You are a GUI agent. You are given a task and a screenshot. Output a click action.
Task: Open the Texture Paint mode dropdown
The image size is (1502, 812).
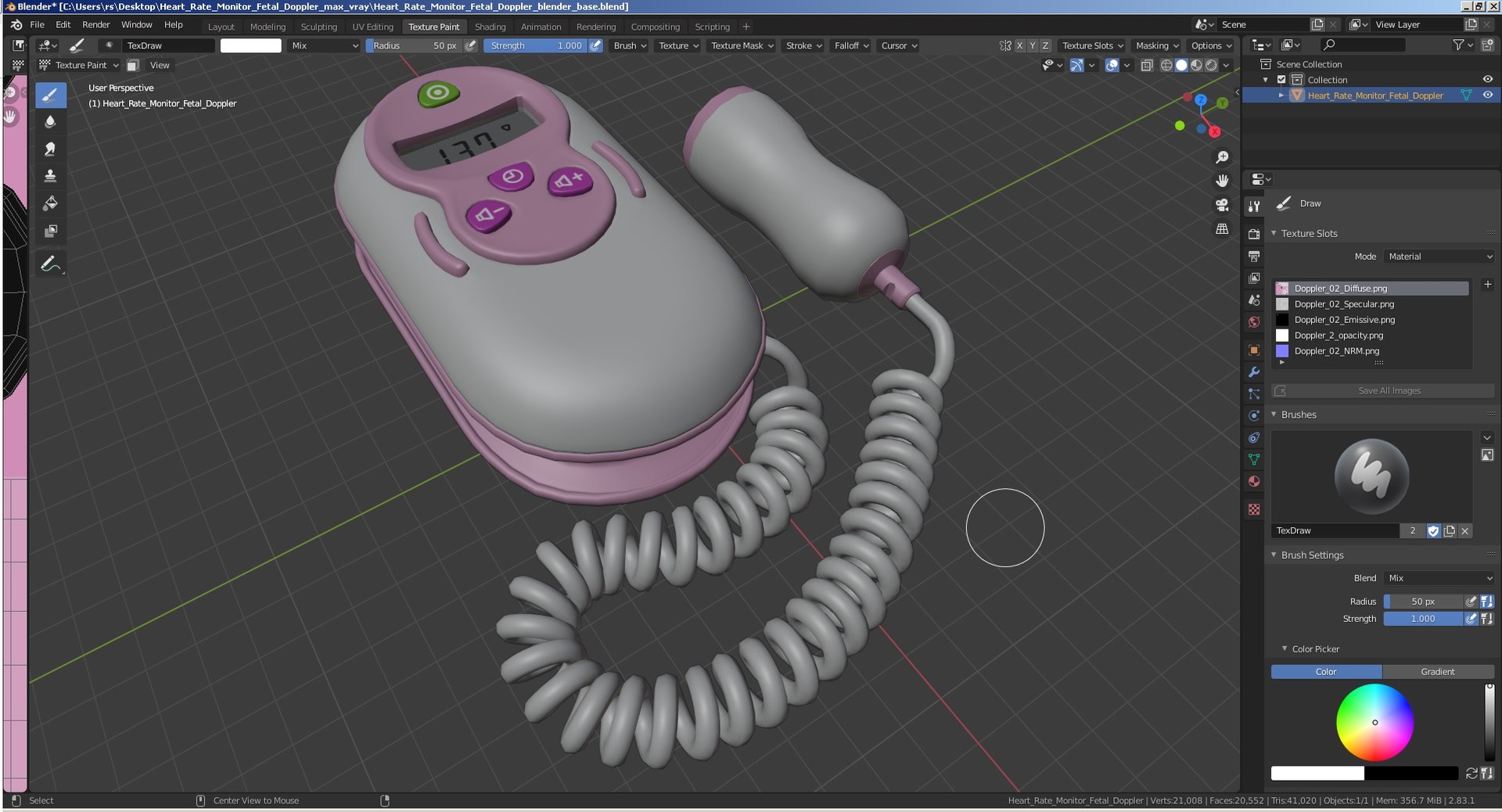coord(79,65)
